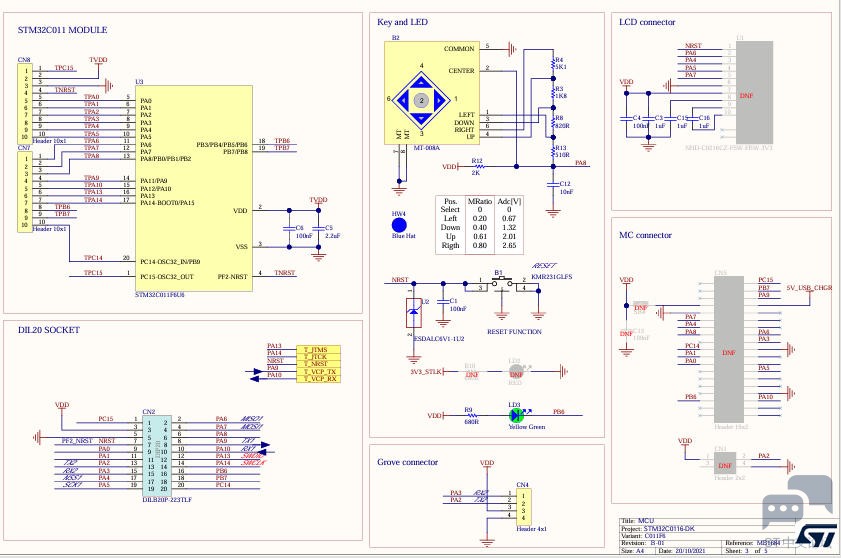This screenshot has width=841, height=558.
Task: Click the MRatio table header
Action: pyautogui.click(x=480, y=201)
